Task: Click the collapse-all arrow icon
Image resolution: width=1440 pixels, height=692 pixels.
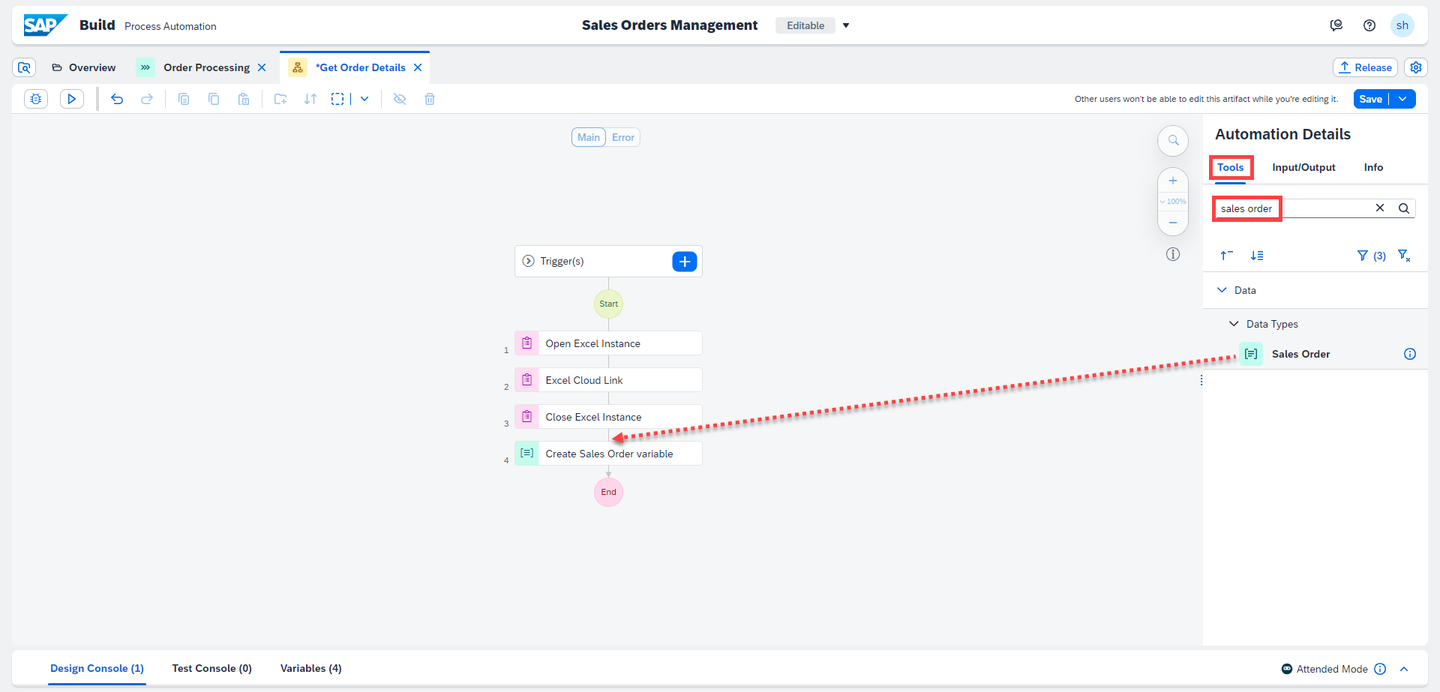Action: tap(1226, 255)
